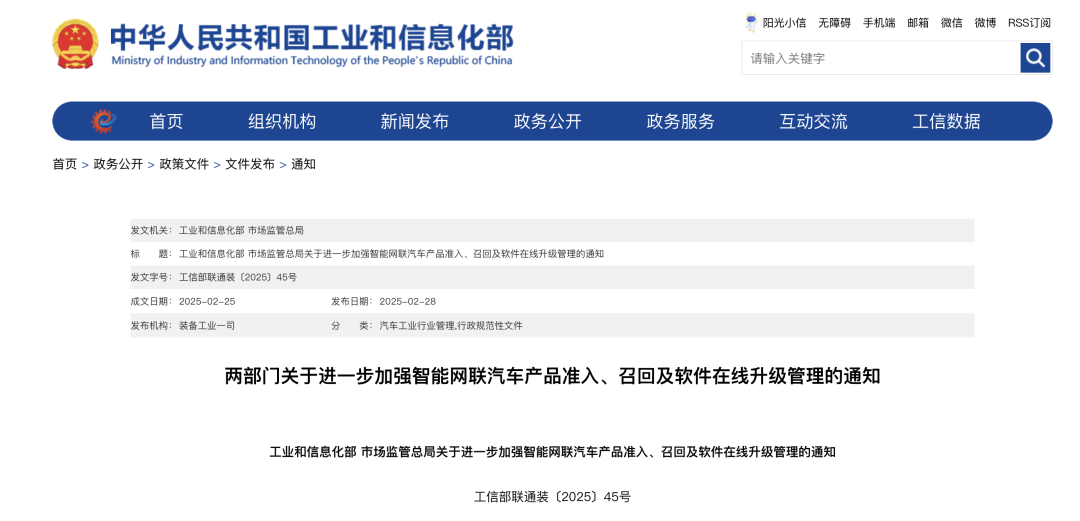Click the 分类 value 汽车工业行业管理,行政规范性文件
This screenshot has width=1080, height=521.
(451, 325)
